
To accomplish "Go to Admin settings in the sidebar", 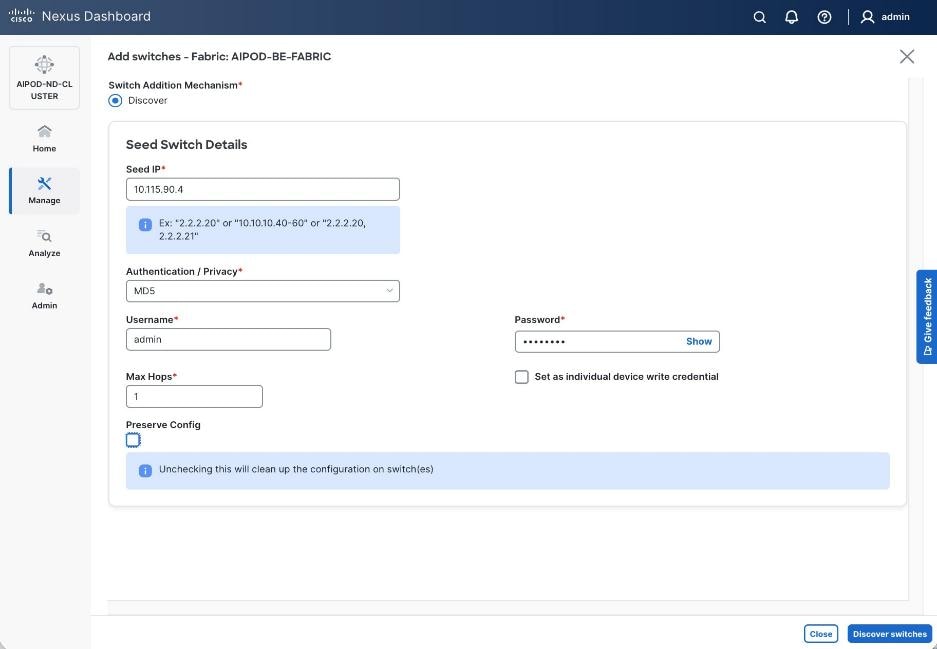I will [x=44, y=295].
